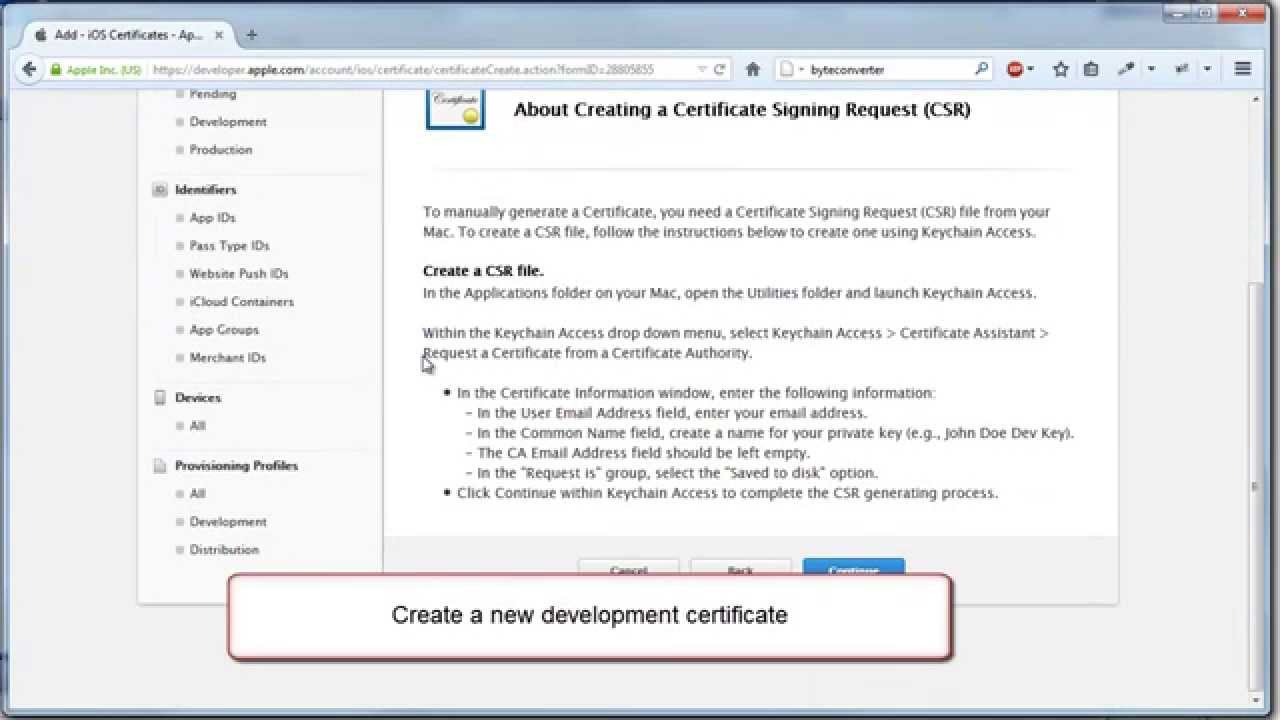
Task: Select All under Devices
Action: tap(198, 426)
